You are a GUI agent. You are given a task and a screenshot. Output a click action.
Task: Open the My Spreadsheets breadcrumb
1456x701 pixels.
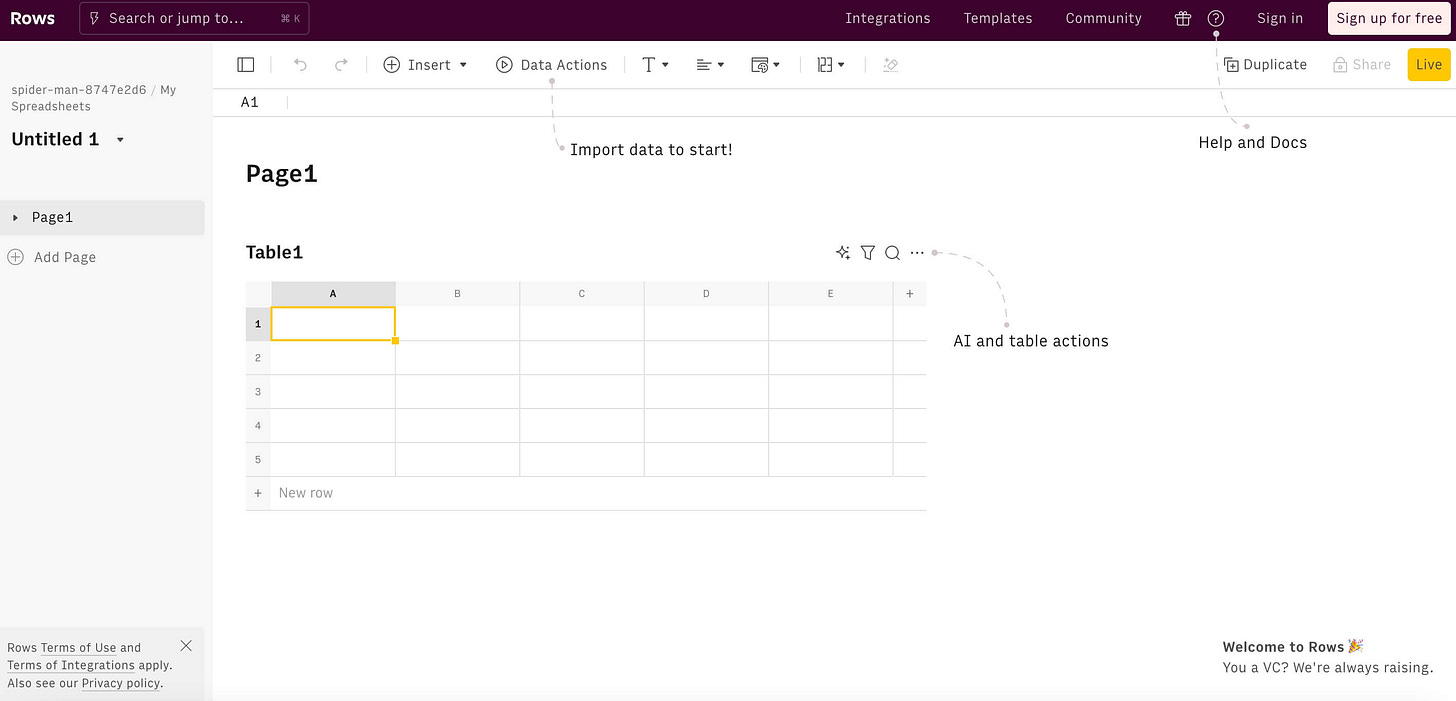click(93, 98)
